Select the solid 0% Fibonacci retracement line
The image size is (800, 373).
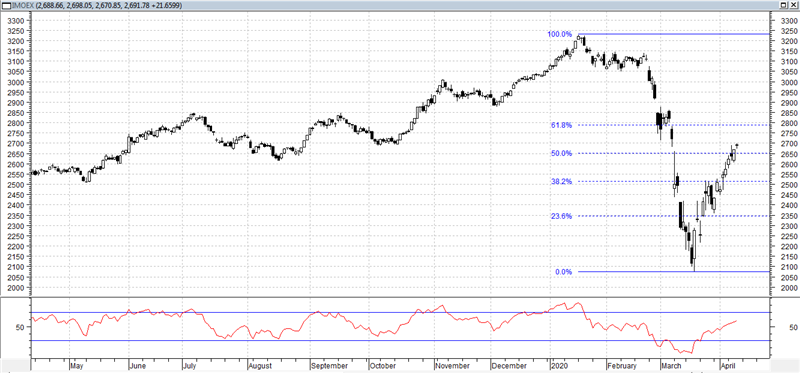pos(673,271)
